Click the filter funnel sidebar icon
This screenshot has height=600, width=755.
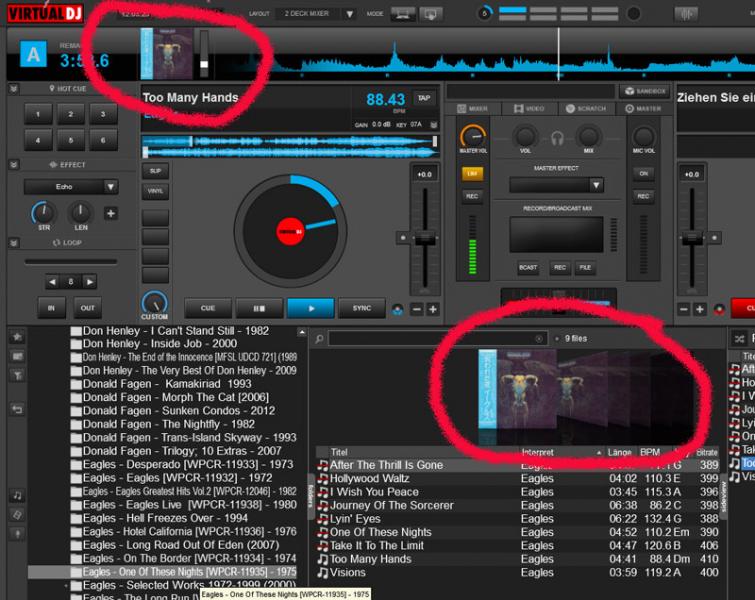17,375
